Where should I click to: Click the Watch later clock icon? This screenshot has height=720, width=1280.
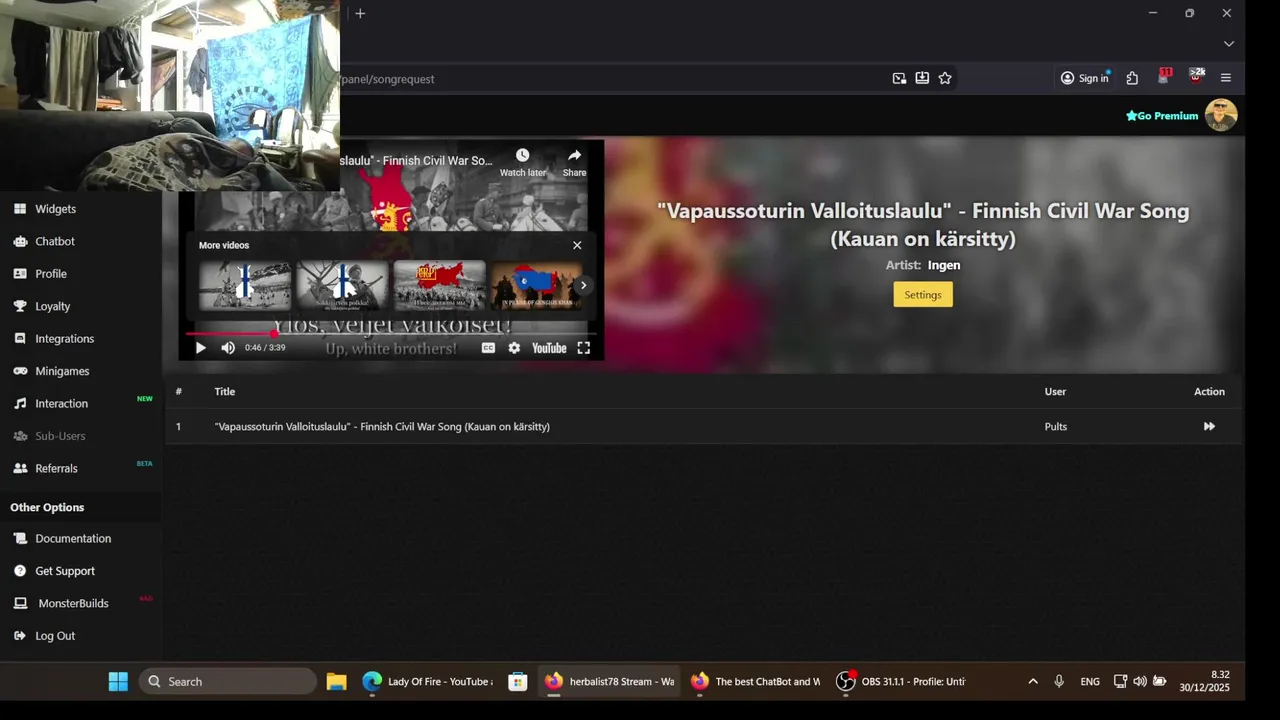click(522, 155)
